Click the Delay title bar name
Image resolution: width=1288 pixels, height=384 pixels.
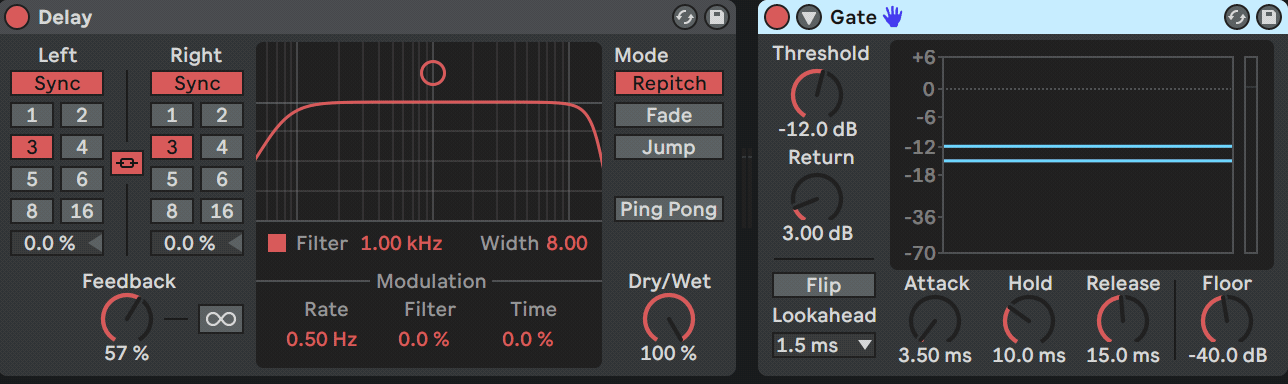(64, 17)
